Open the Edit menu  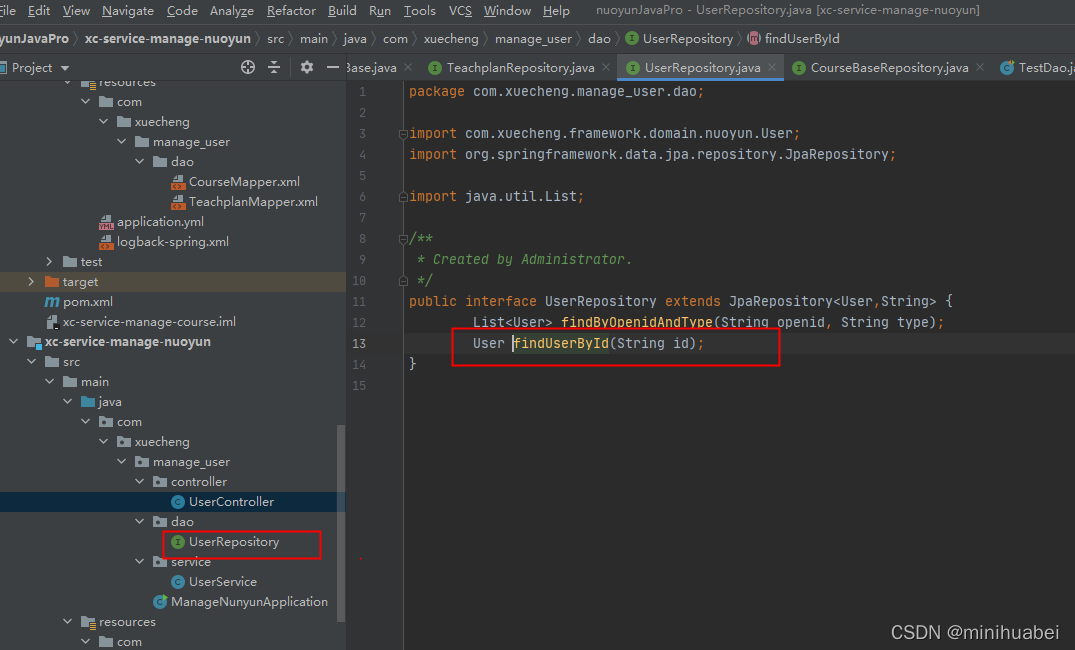click(38, 11)
